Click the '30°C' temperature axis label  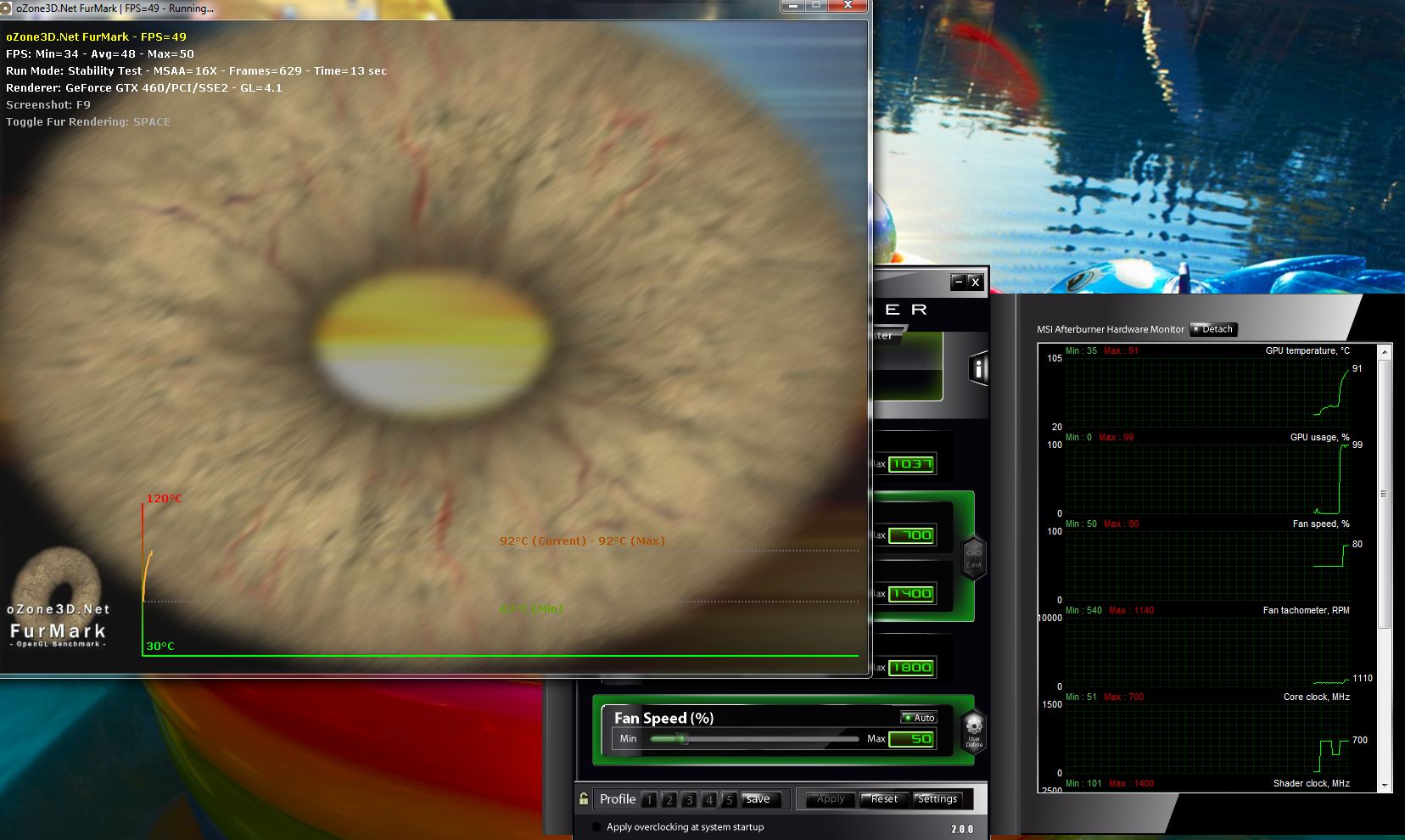[160, 646]
